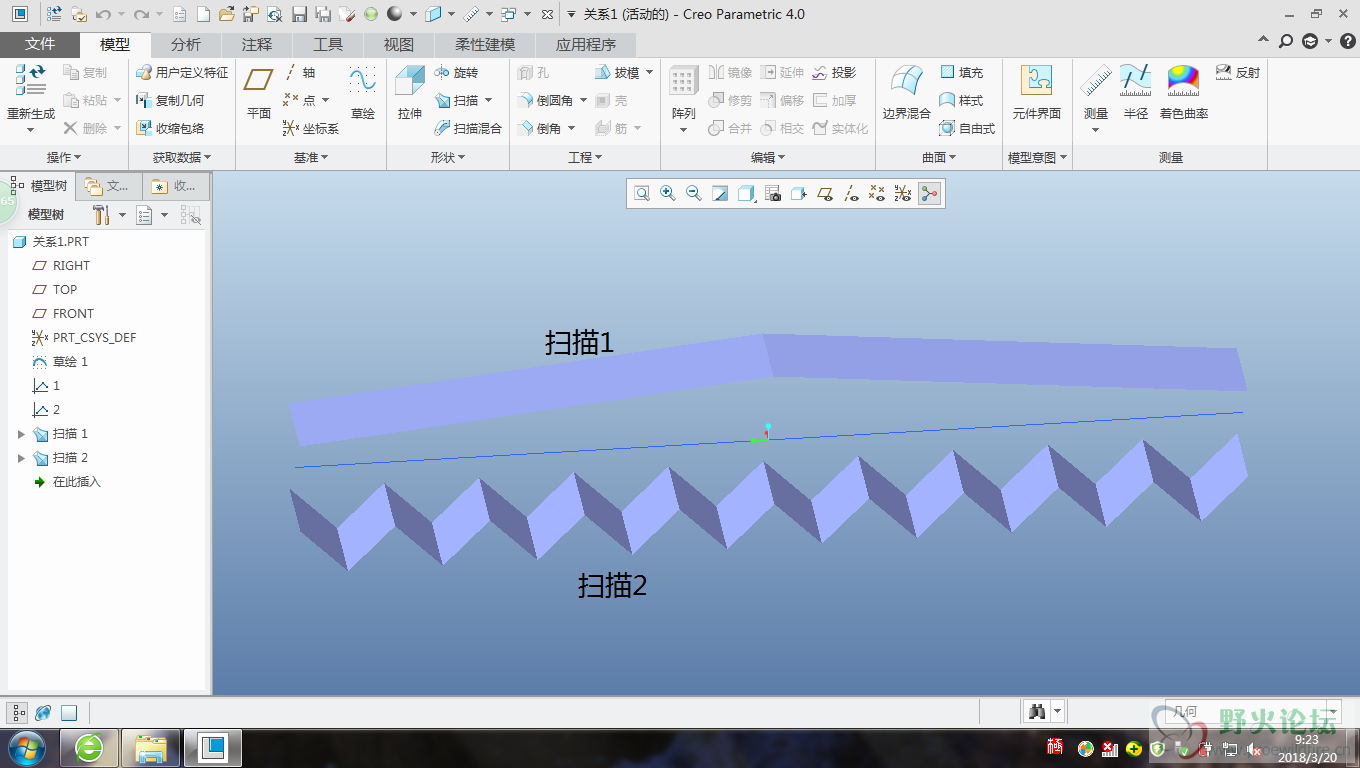1360x768 pixels.
Task: Switch to the folder browser navigator tab
Action: pos(108,186)
